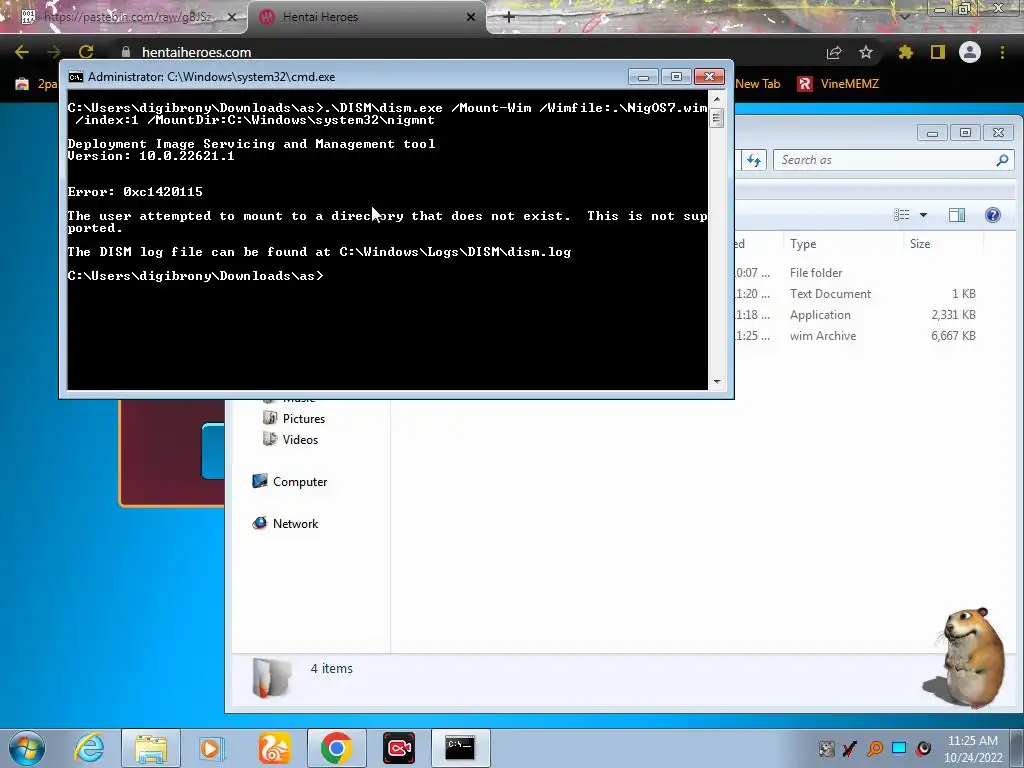The height and width of the screenshot is (768, 1024).
Task: Open UC Browser taskbar icon
Action: (274, 748)
